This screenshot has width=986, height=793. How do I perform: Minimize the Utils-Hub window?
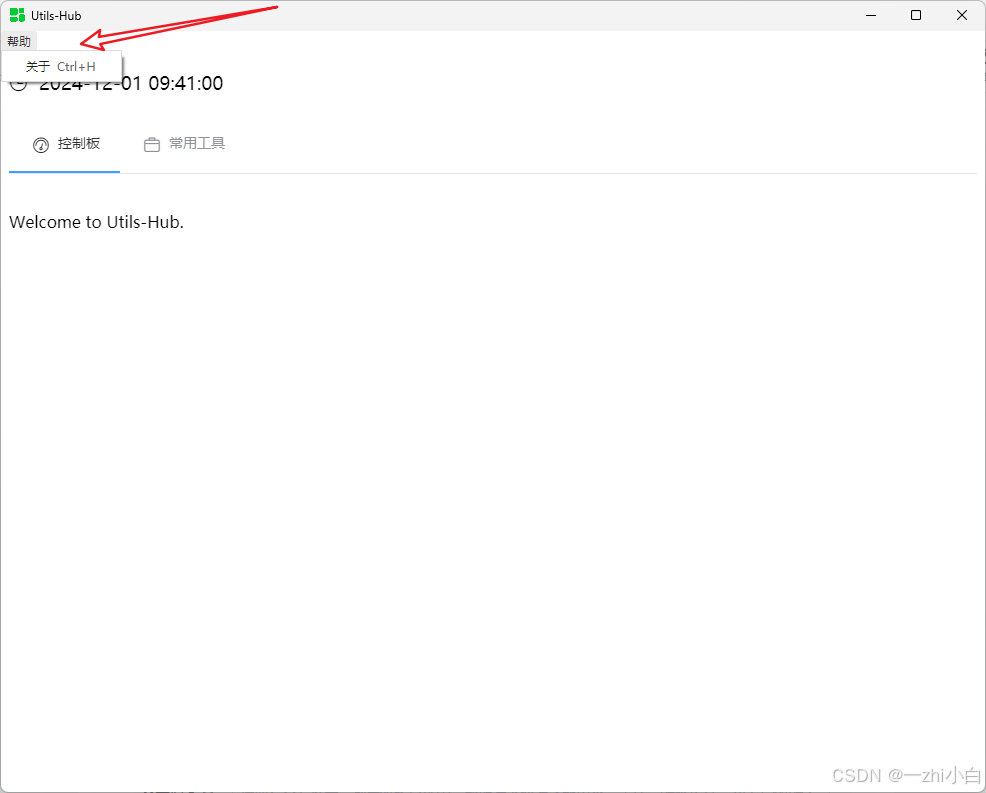point(871,15)
